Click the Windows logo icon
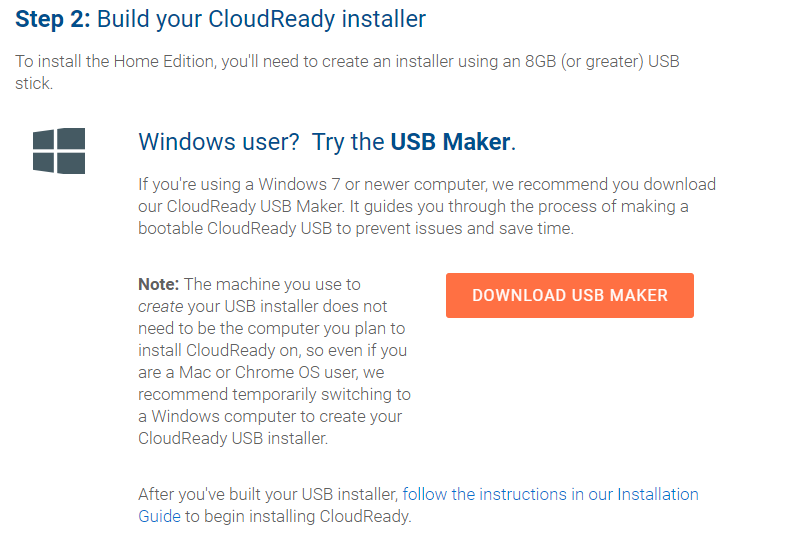 tap(59, 151)
